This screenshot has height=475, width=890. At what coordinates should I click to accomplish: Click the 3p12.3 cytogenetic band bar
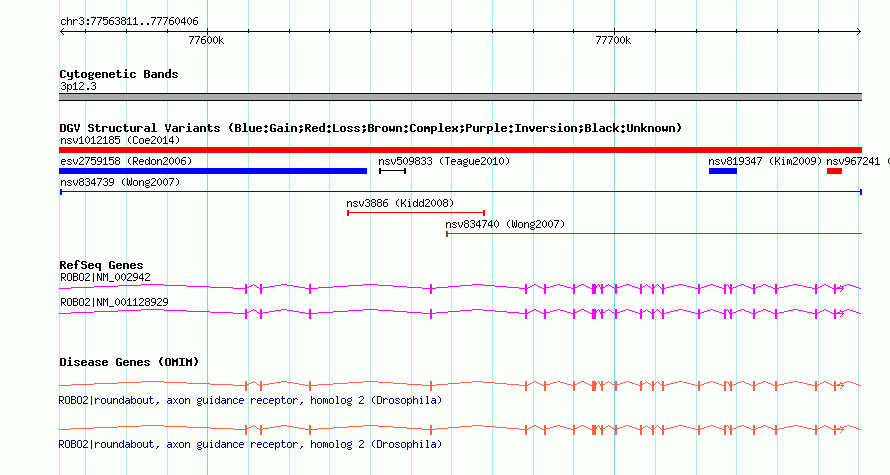point(460,97)
